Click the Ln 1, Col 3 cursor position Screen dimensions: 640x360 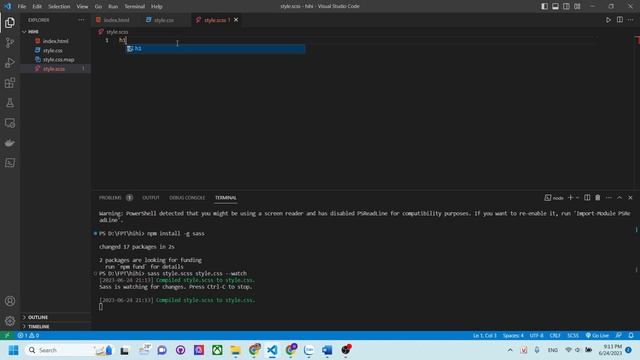coord(484,336)
